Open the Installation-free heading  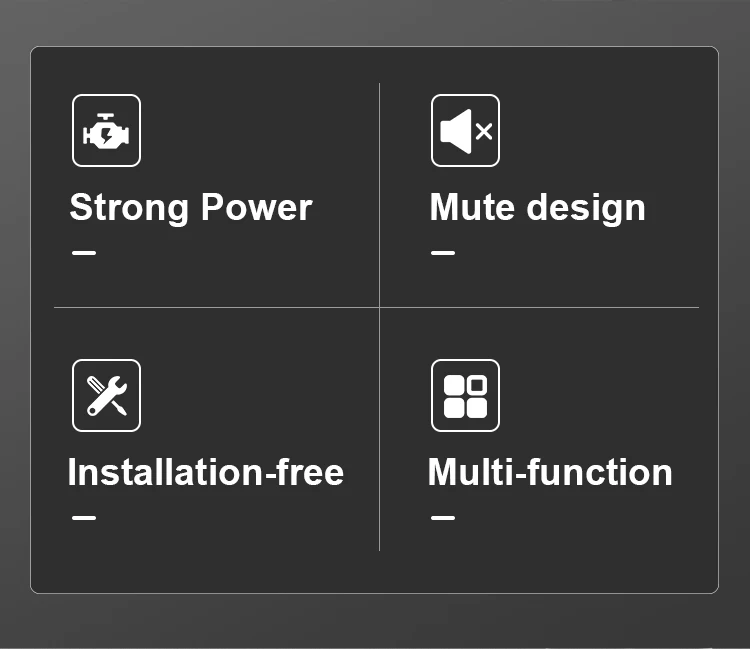[x=205, y=472]
